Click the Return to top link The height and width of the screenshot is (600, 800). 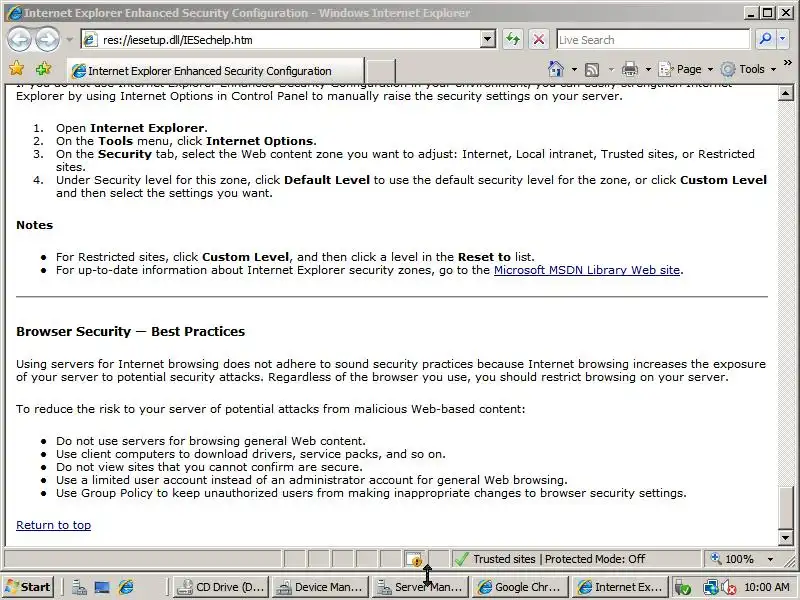[x=54, y=525]
